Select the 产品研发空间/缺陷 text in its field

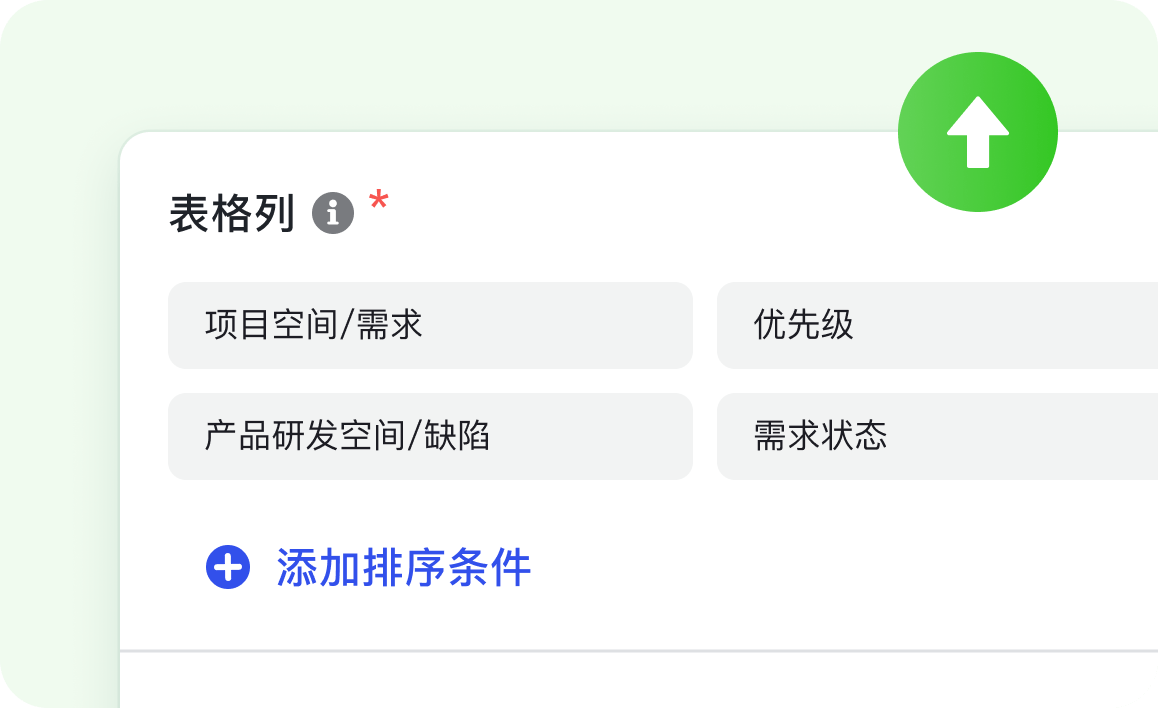pyautogui.click(x=347, y=436)
